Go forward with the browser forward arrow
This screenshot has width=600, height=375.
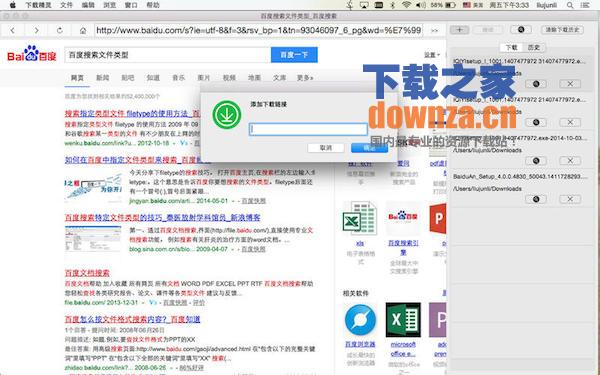[36, 30]
